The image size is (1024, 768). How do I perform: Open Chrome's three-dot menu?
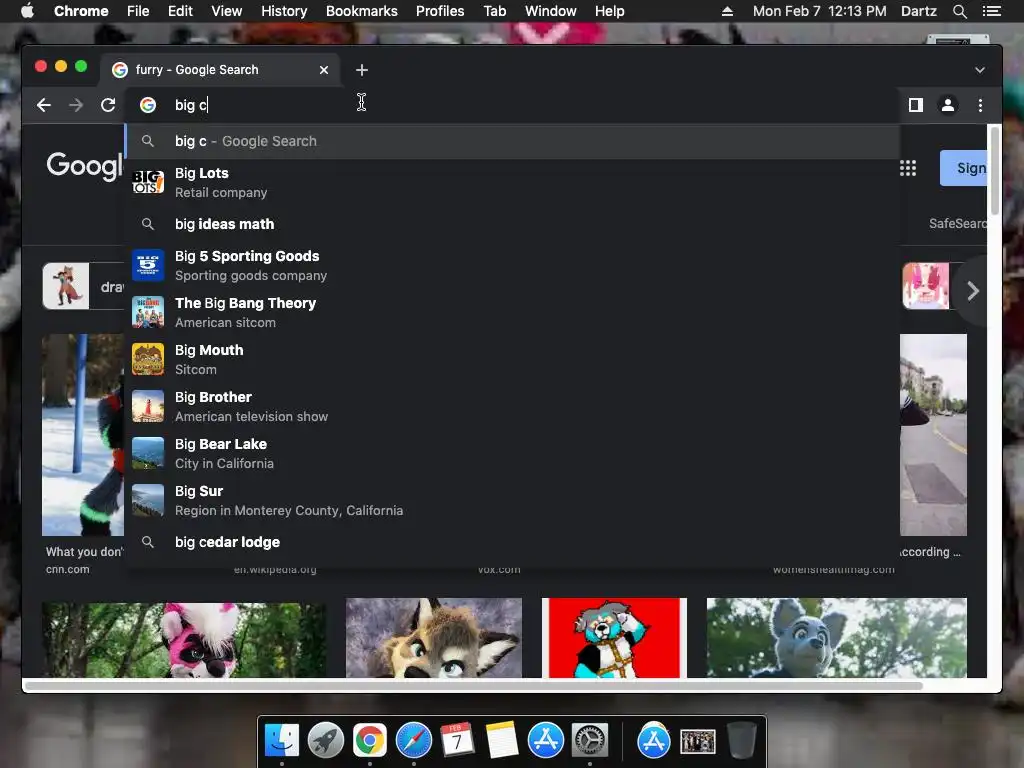coord(980,105)
